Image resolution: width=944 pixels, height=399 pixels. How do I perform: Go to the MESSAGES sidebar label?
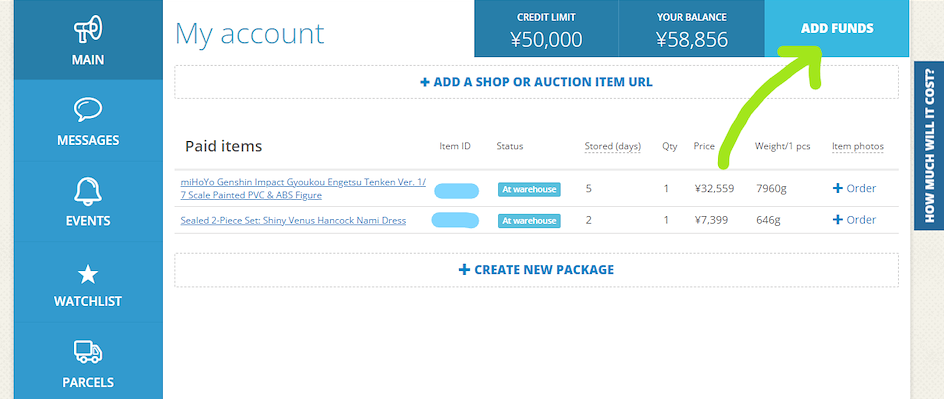coord(88,140)
